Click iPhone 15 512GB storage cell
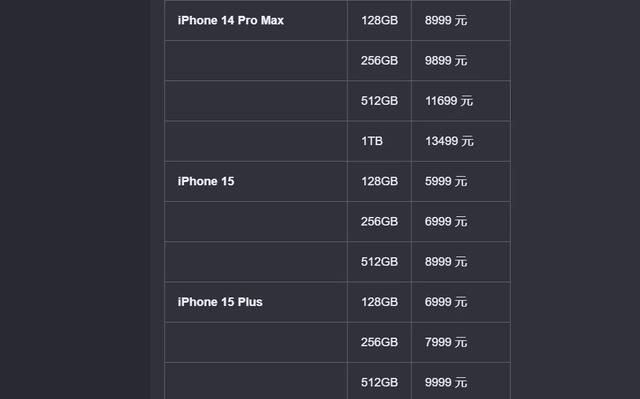Image resolution: width=640 pixels, height=399 pixels. [x=379, y=262]
